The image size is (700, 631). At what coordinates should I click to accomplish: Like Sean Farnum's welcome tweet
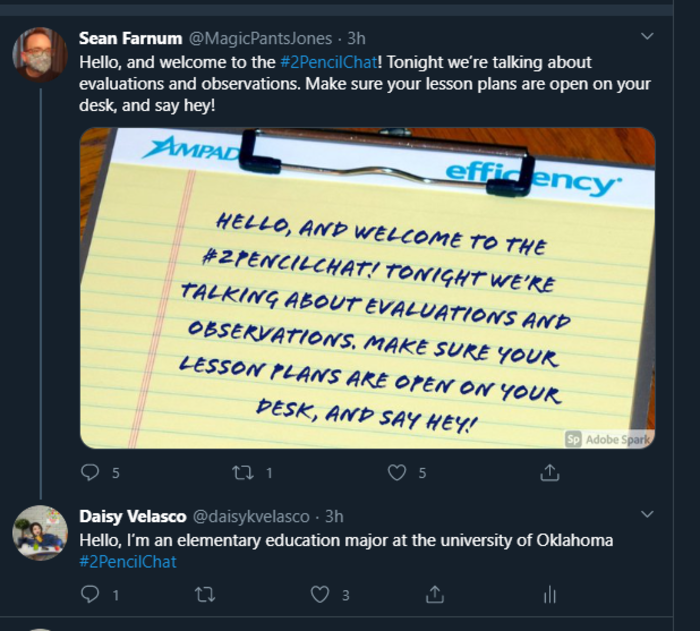click(397, 472)
